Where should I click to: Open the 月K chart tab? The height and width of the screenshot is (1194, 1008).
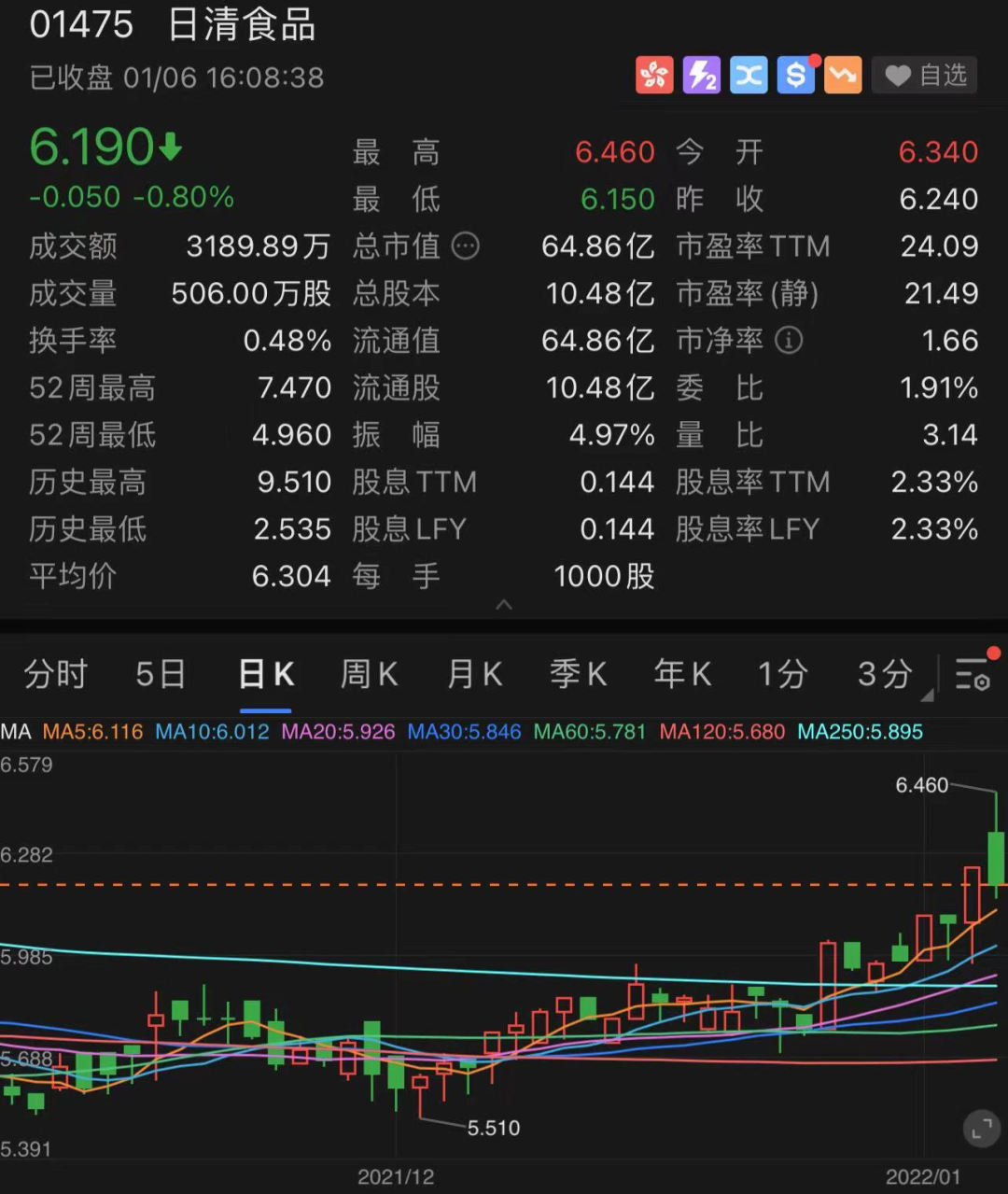475,673
